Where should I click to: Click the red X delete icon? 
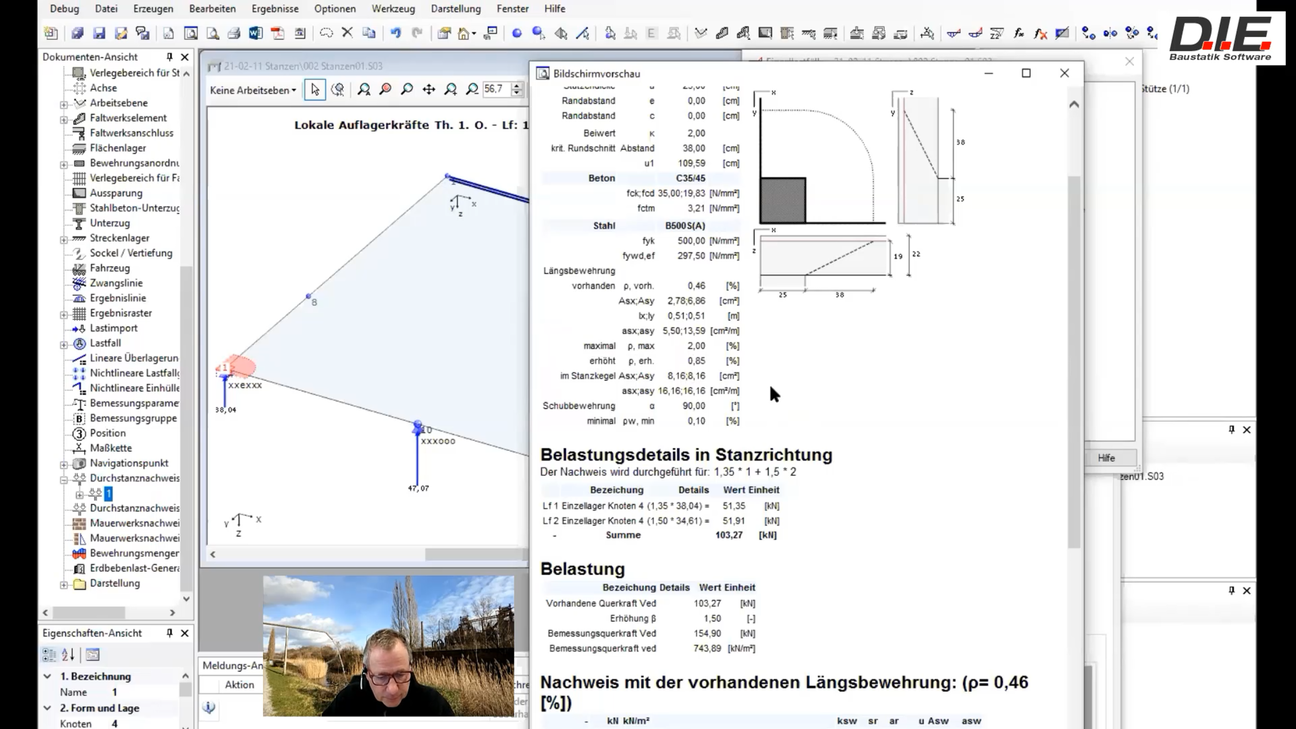(x=347, y=33)
